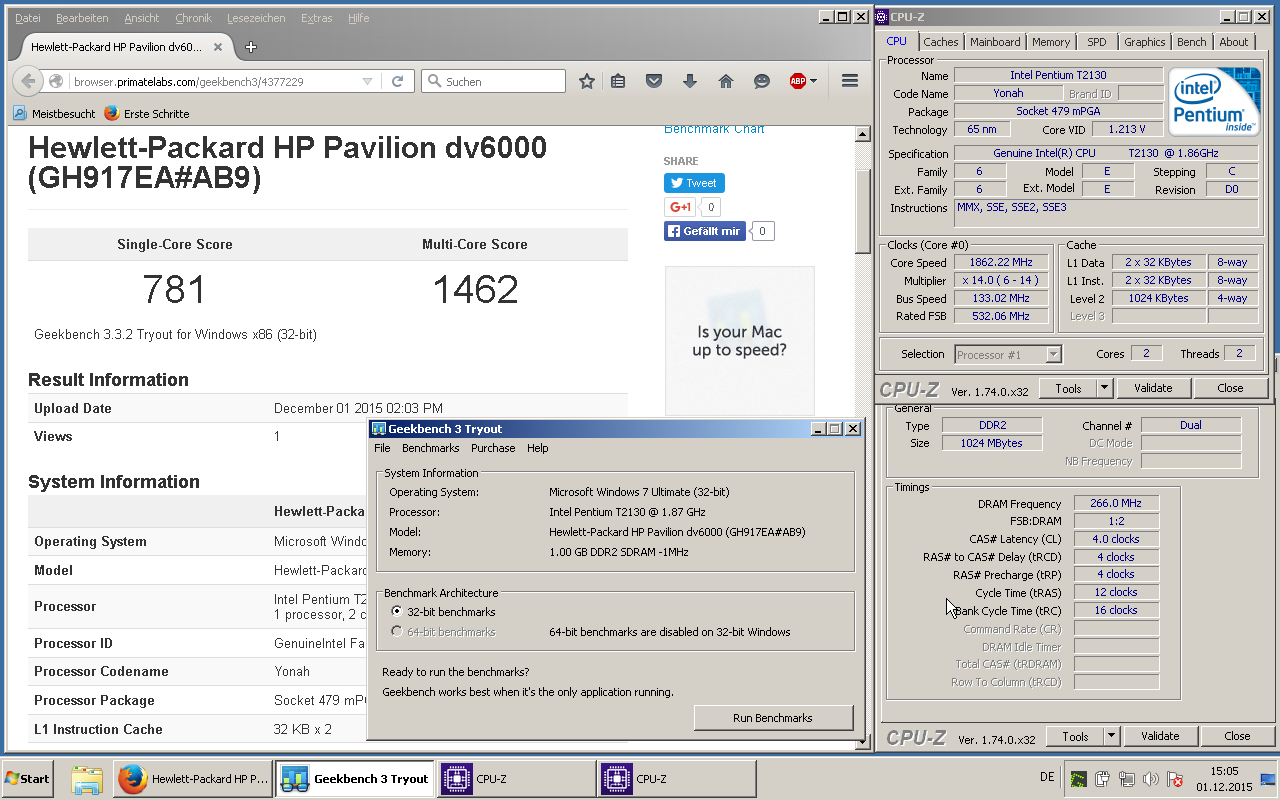The image size is (1280, 800).
Task: Open Help menu in Geekbench
Action: 538,448
